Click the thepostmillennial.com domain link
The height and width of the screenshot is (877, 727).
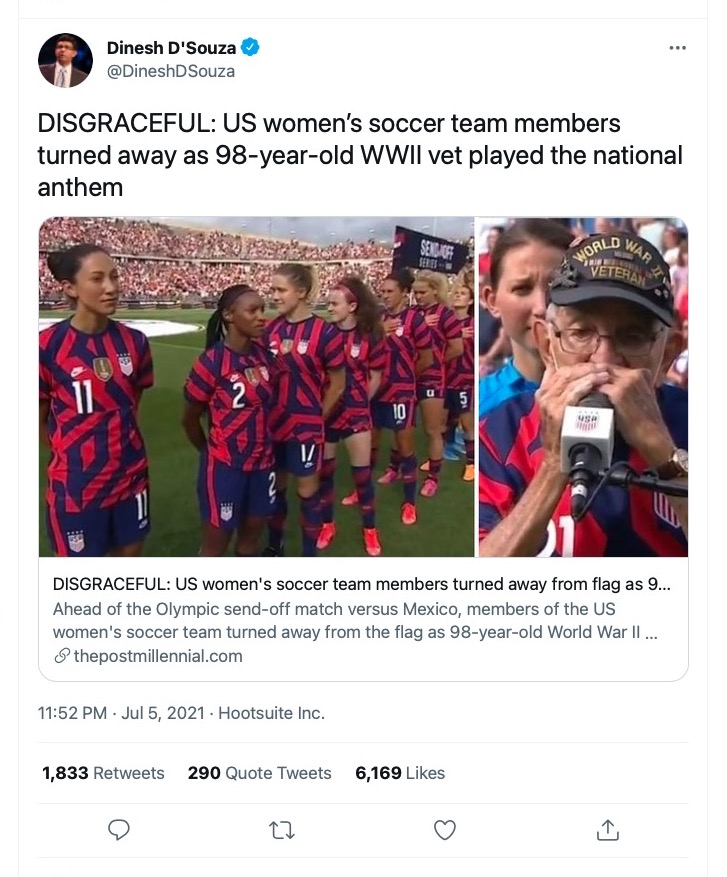tap(157, 656)
